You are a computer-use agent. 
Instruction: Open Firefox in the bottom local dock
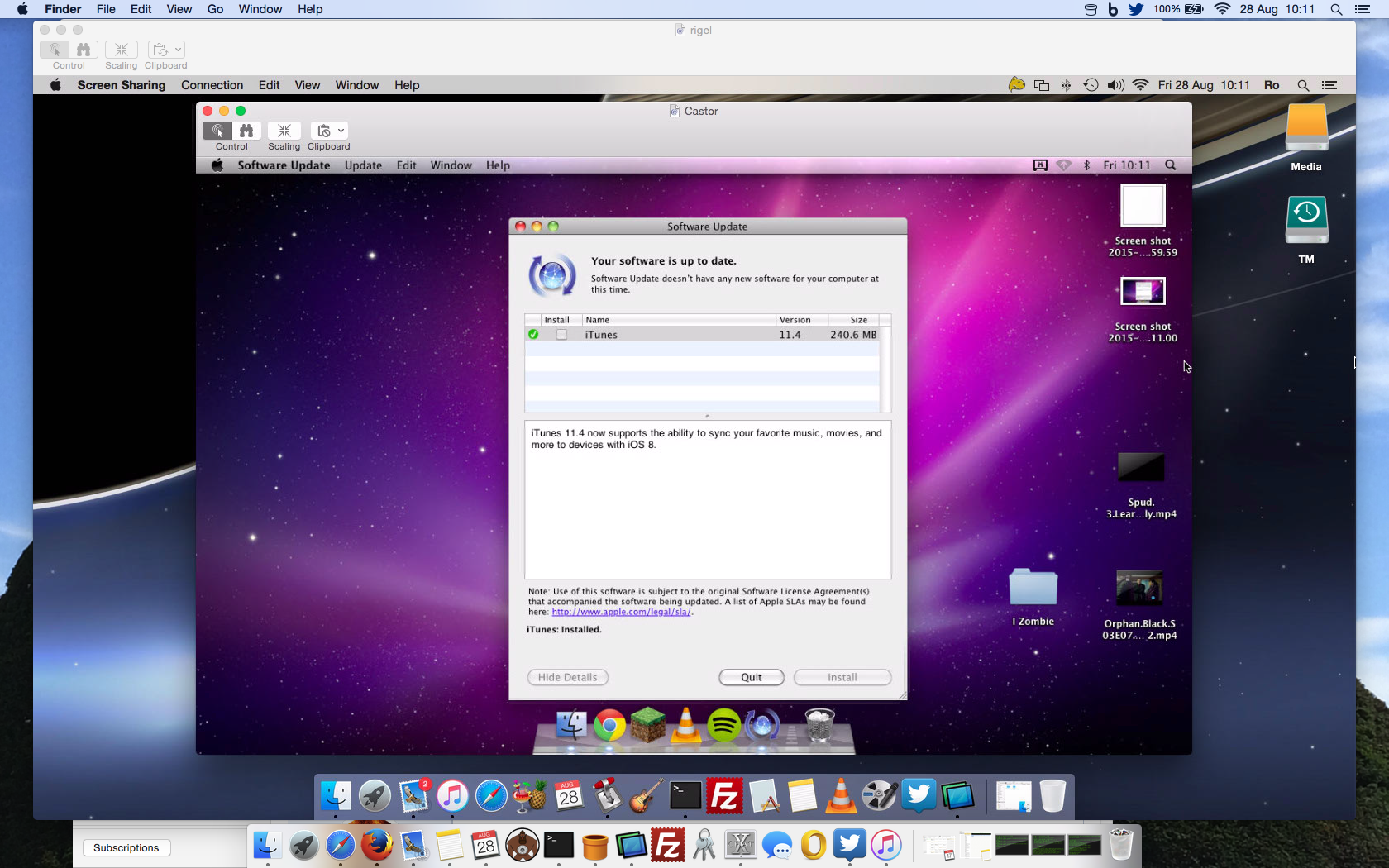click(x=377, y=845)
